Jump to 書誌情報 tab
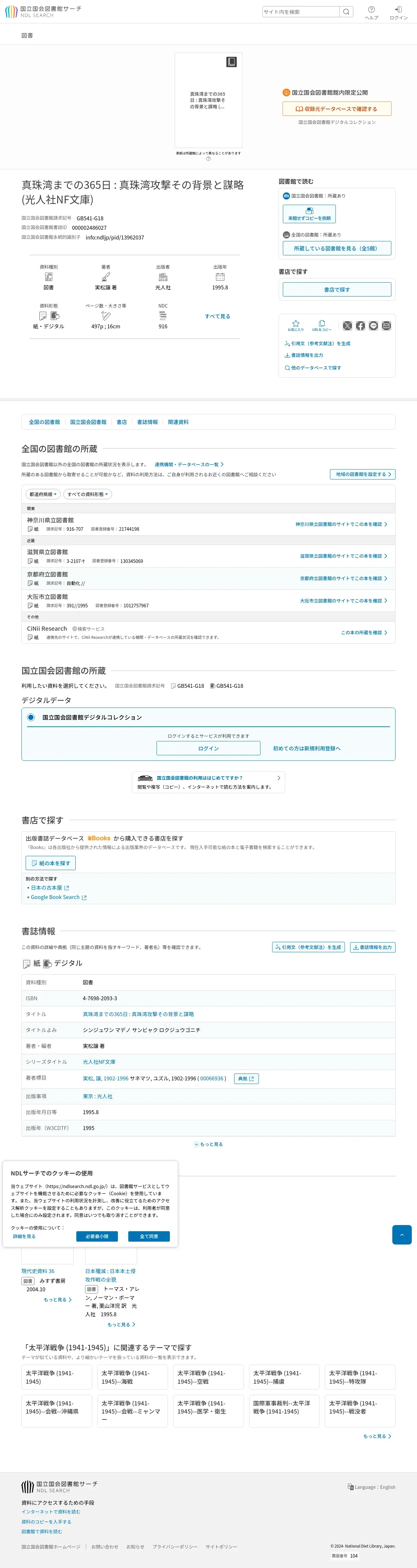The image size is (417, 1568). (147, 422)
